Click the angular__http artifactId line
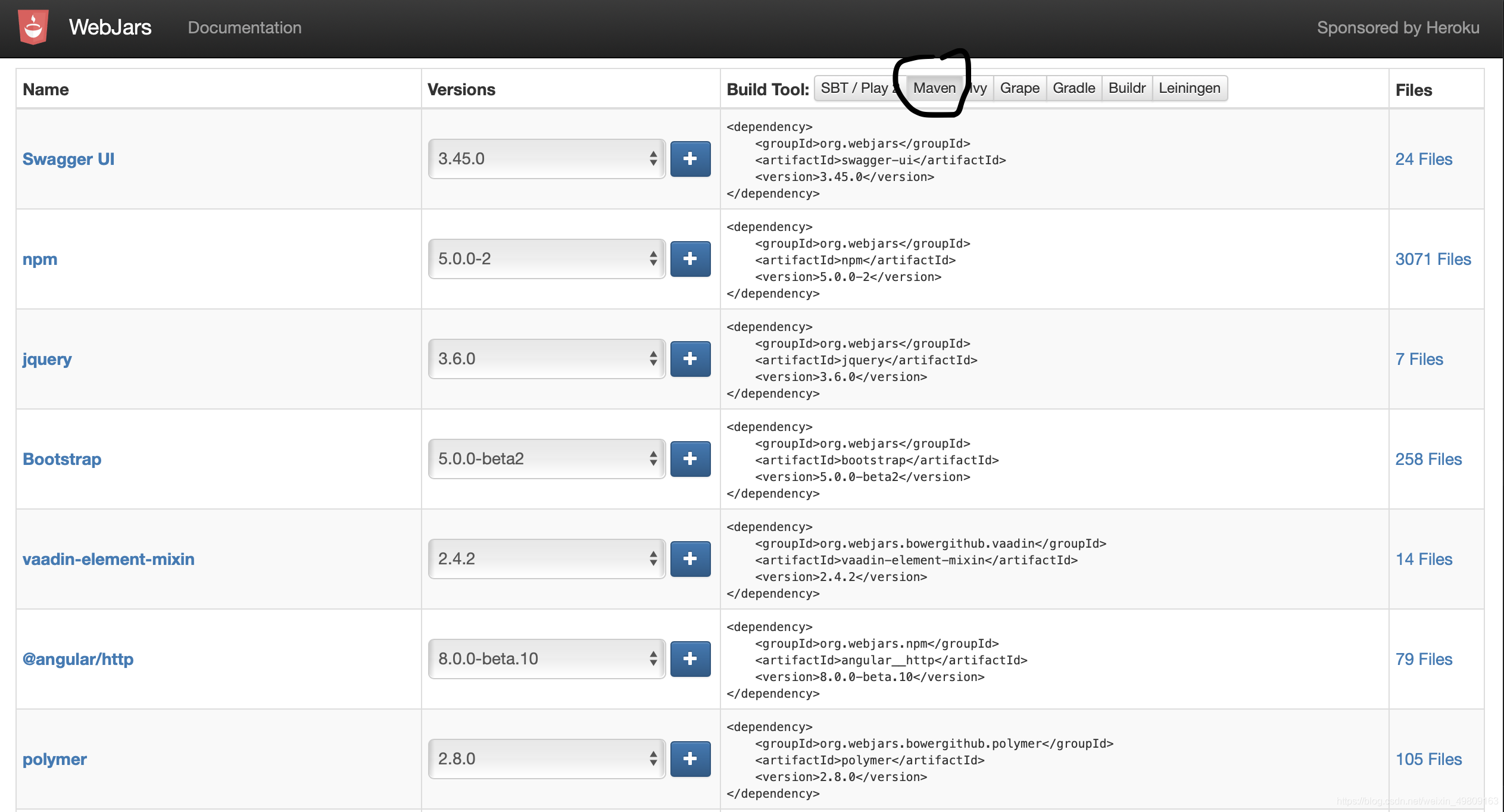The height and width of the screenshot is (812, 1504). (891, 660)
